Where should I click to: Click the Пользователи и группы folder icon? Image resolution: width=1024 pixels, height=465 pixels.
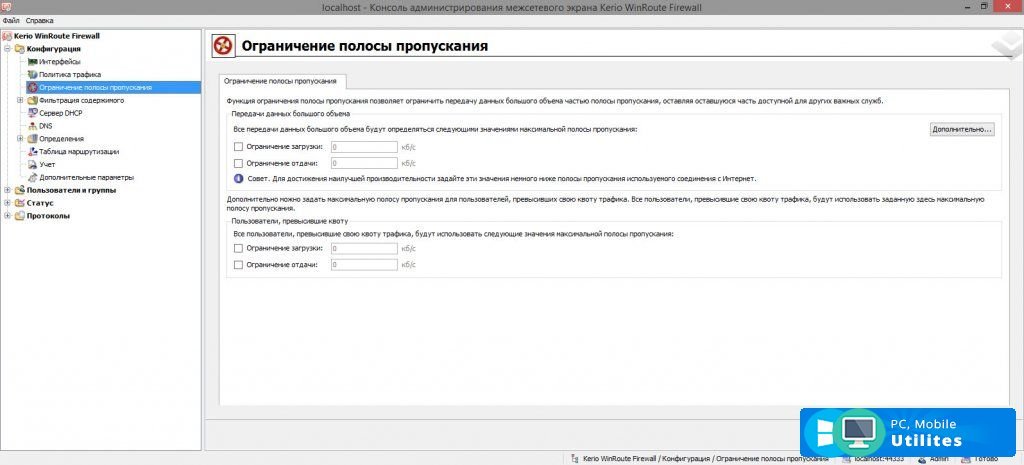click(20, 190)
